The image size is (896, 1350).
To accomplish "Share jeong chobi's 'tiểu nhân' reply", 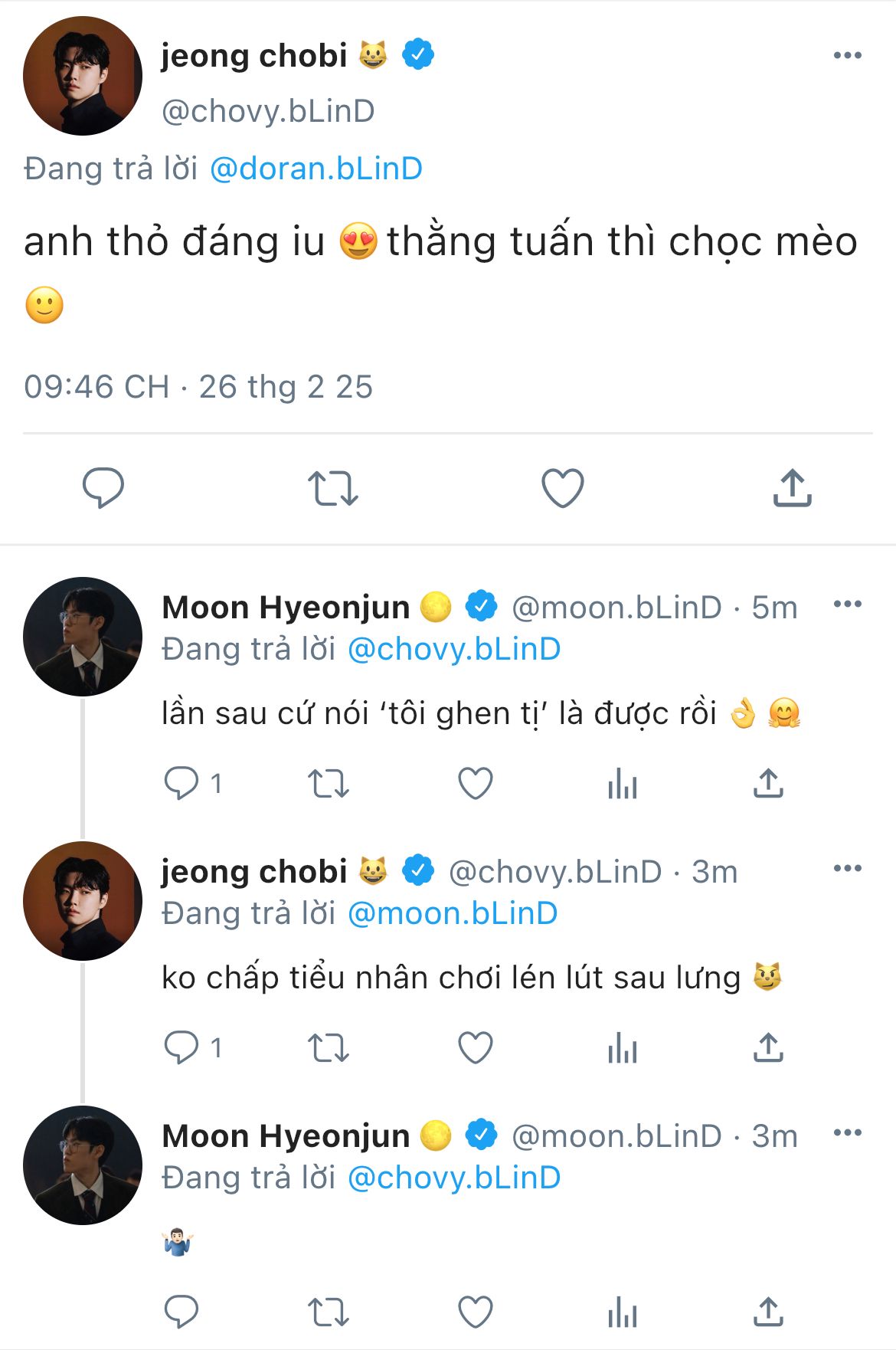I will point(767,1047).
